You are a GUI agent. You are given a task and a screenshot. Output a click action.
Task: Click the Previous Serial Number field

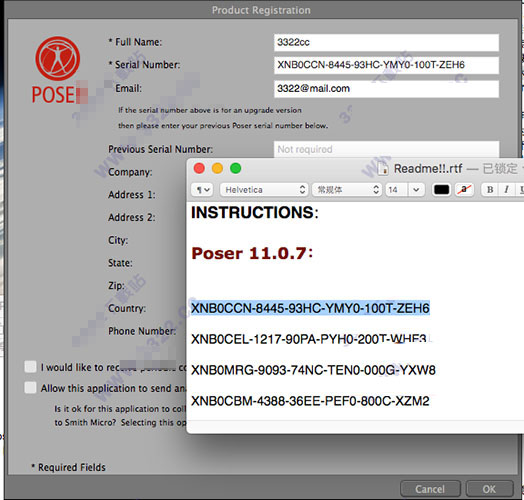386,149
